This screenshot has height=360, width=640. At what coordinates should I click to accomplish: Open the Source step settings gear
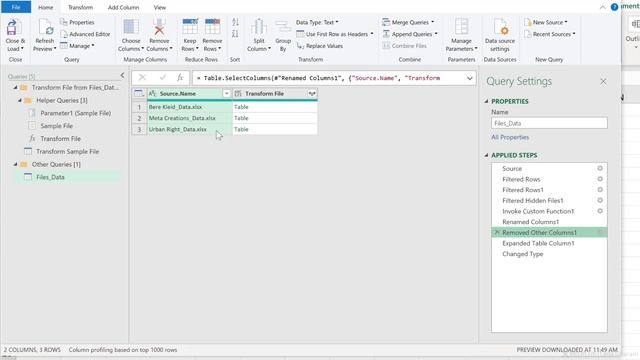[x=600, y=168]
